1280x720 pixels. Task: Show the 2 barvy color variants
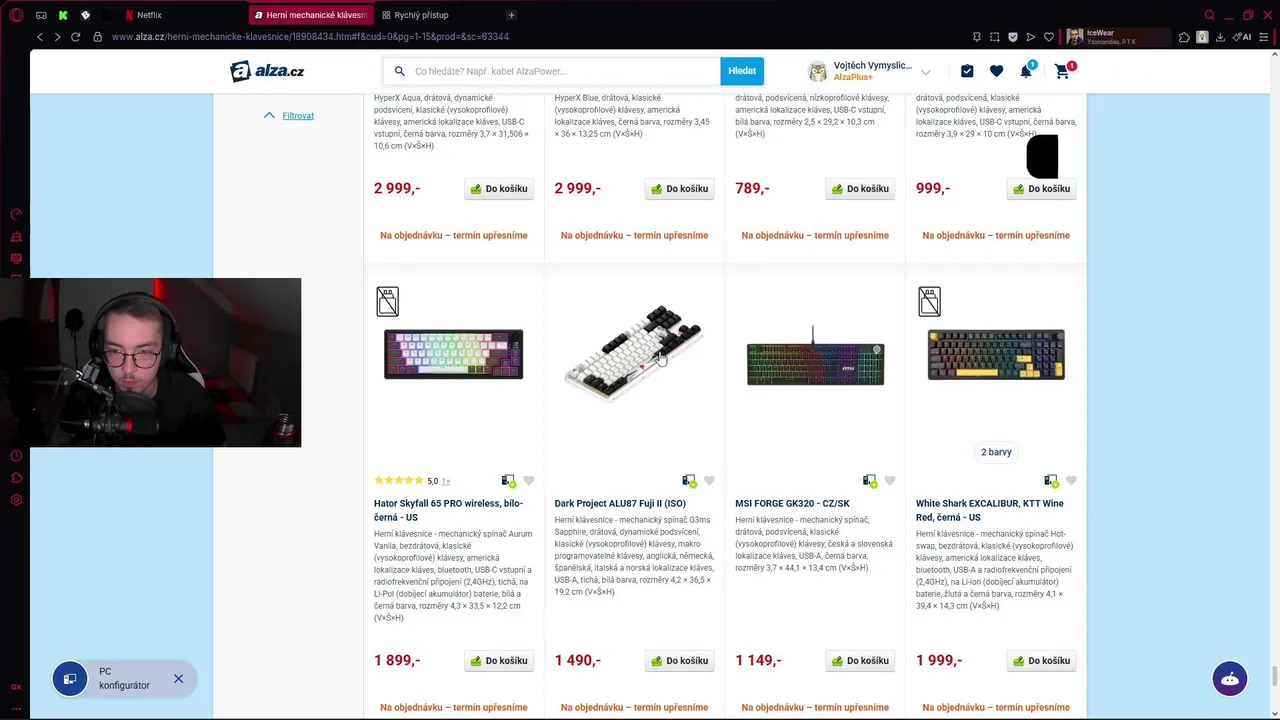coord(996,452)
